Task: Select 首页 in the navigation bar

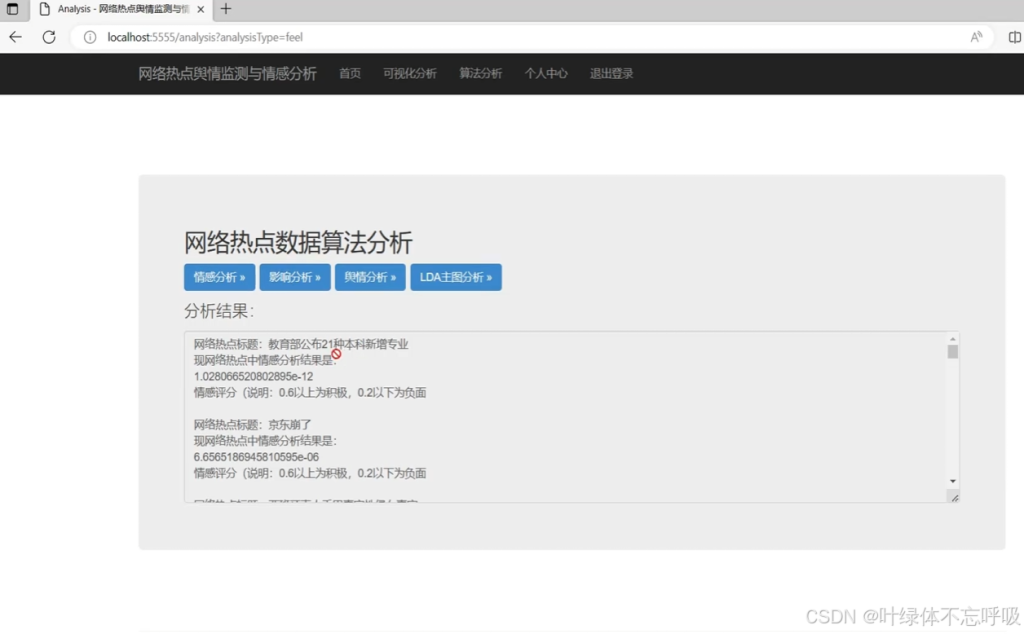Action: (x=349, y=73)
